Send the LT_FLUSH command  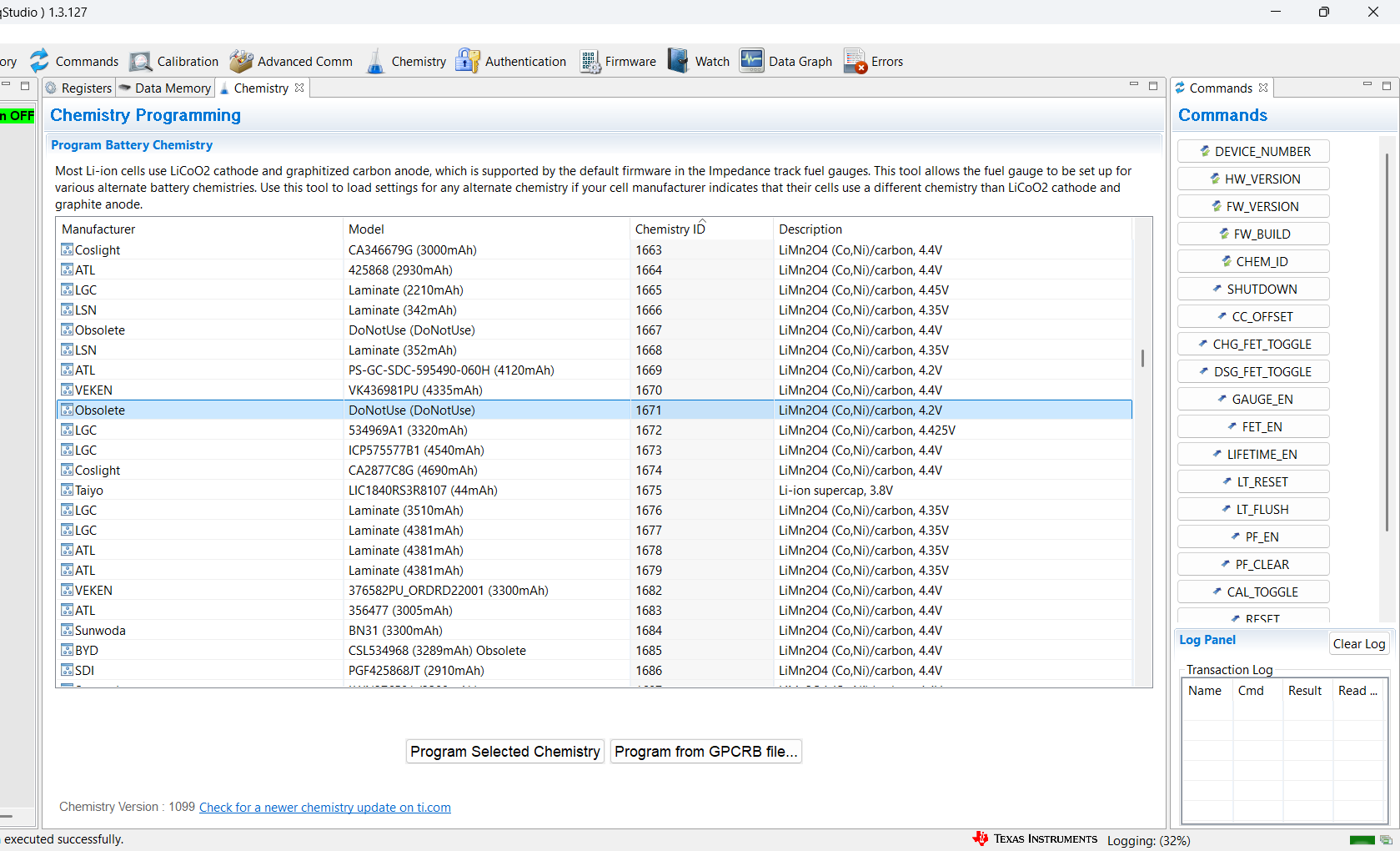point(1254,509)
